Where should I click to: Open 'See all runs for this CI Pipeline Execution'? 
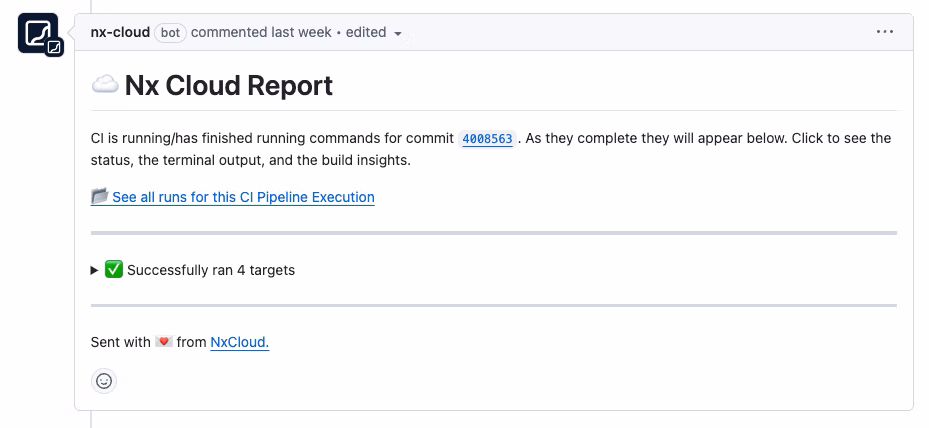point(243,197)
